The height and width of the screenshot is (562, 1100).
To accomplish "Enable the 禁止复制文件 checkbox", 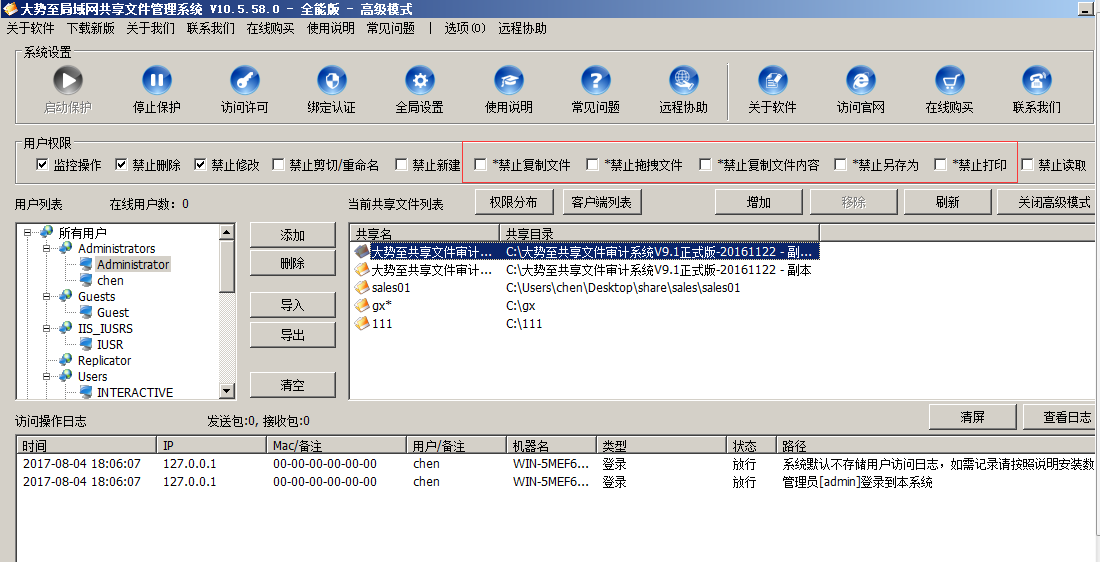I will click(x=481, y=165).
